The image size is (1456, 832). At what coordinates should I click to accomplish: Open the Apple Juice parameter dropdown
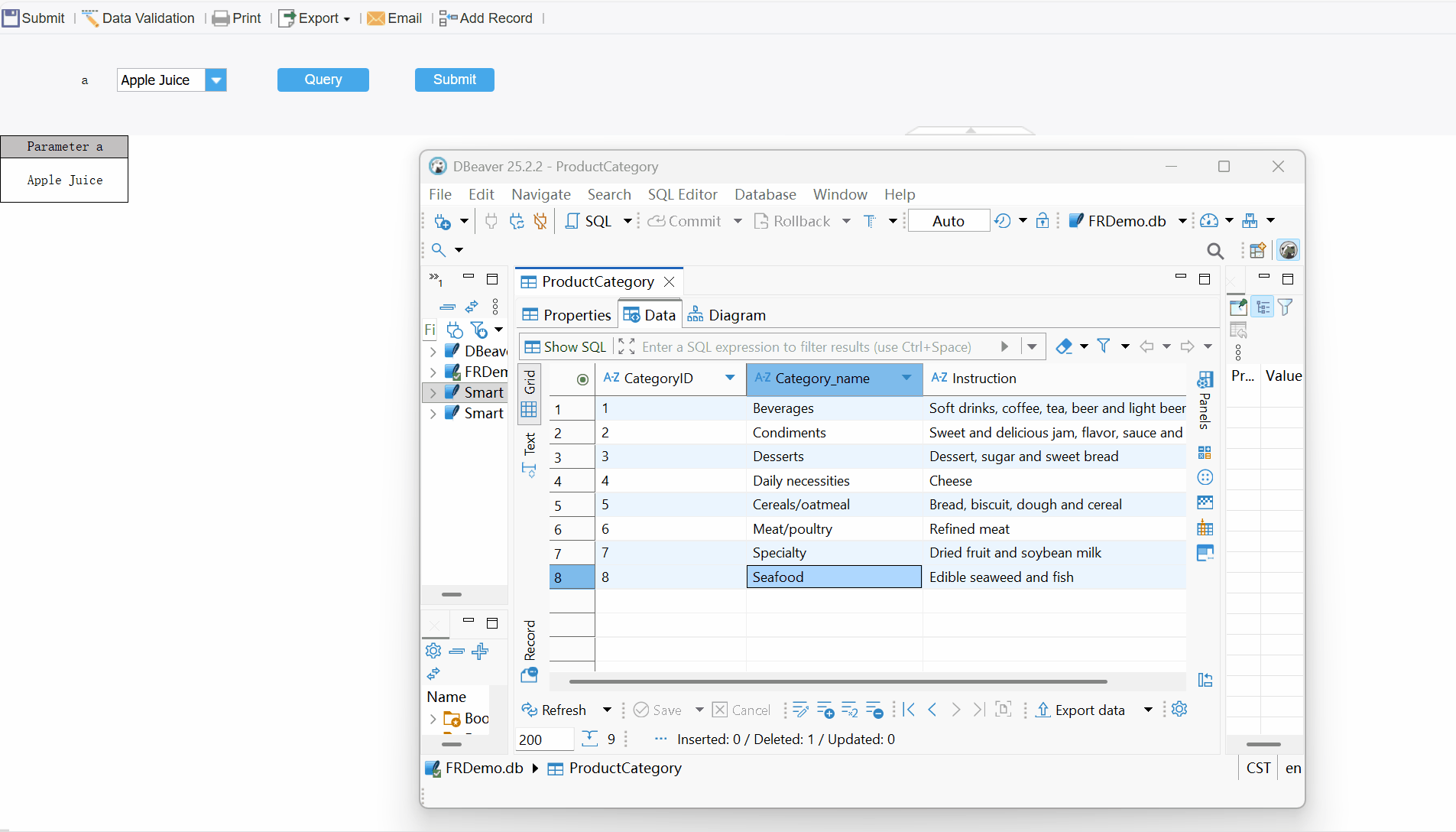tap(216, 80)
